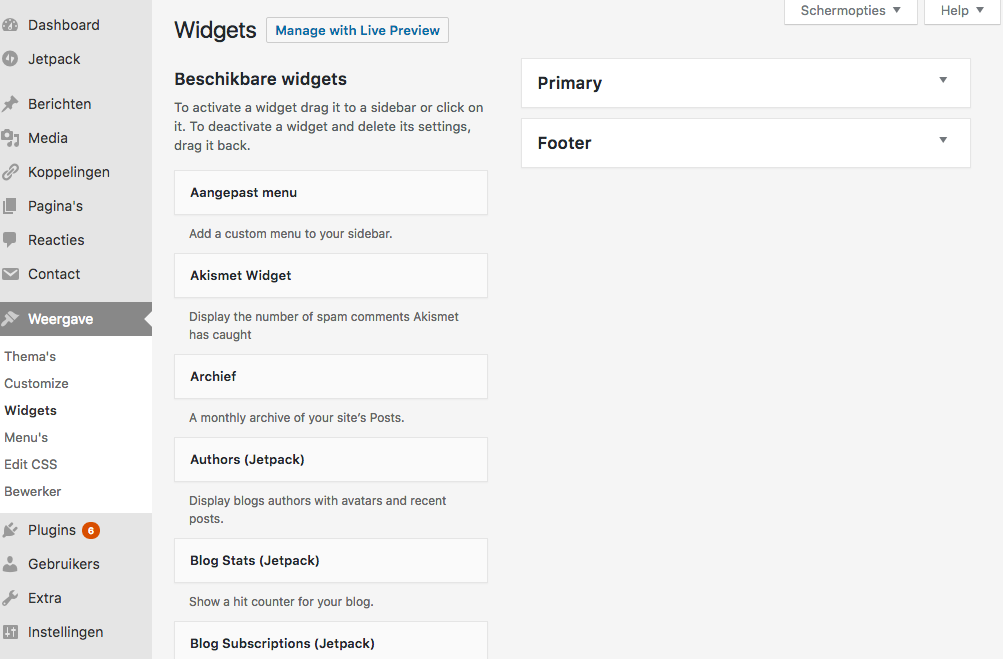Click the Reacties comment bubble icon

[x=10, y=240]
